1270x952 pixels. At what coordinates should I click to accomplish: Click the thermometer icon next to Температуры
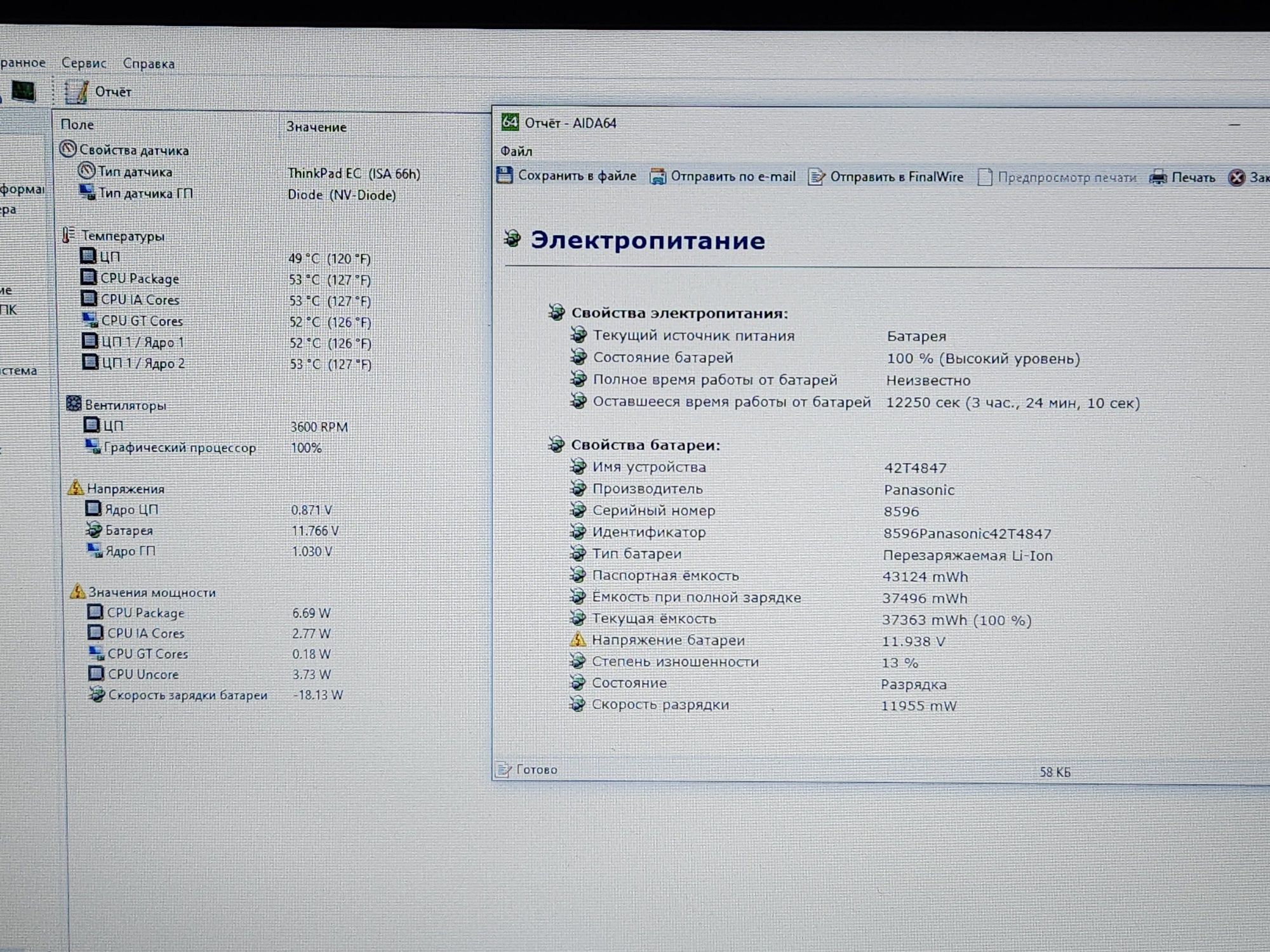69,235
